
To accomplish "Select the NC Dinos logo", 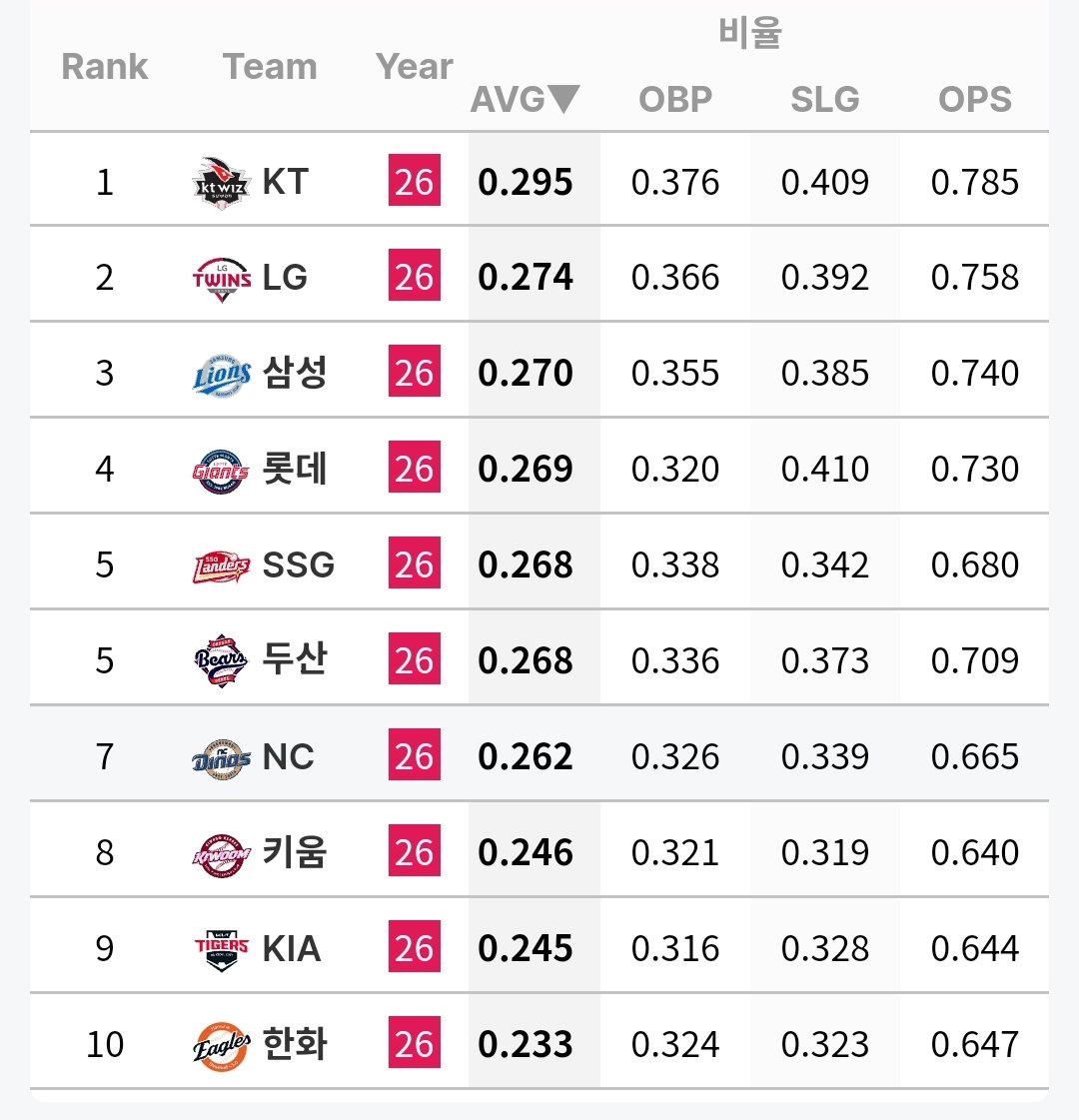I will pos(222,758).
